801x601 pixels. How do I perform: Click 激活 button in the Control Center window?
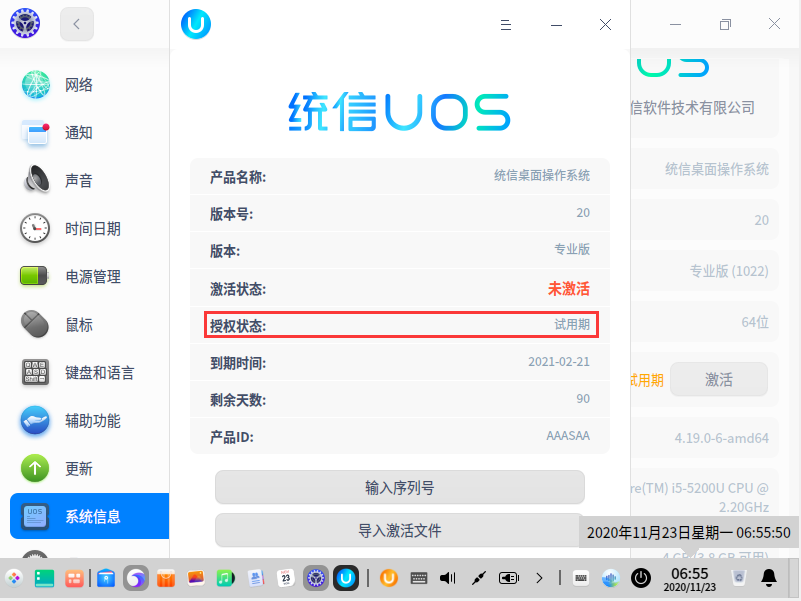click(719, 379)
